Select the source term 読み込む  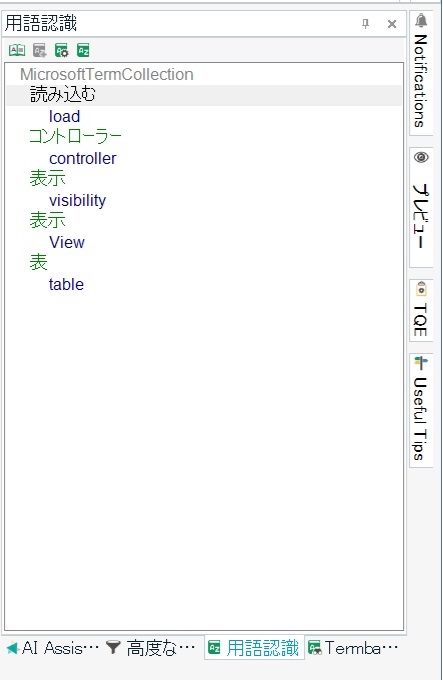pos(63,95)
